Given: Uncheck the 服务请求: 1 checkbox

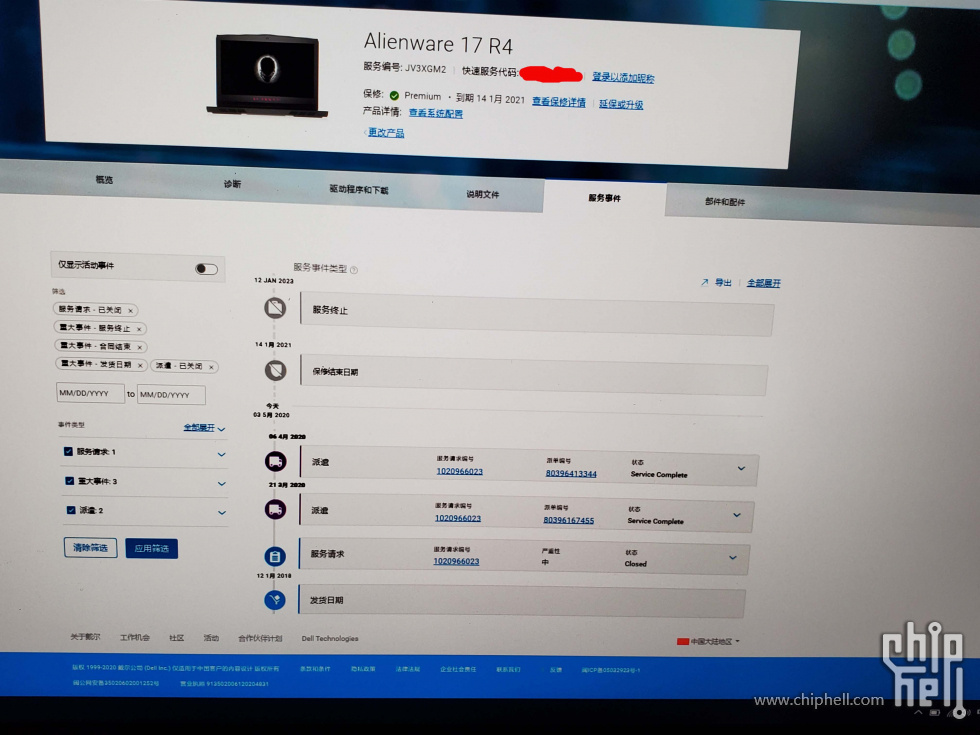Looking at the screenshot, I should click(68, 451).
